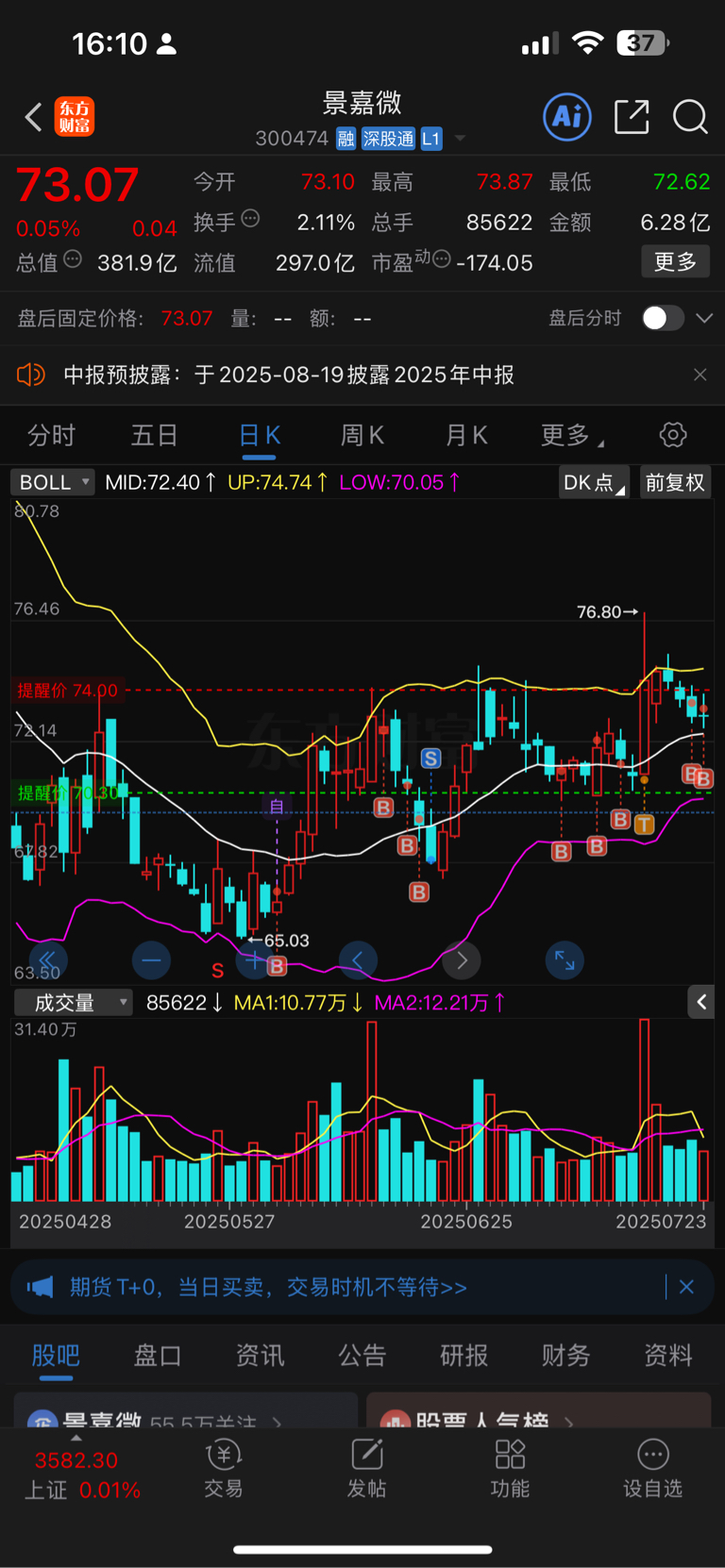
Task: Tap the S sell marker on chart
Action: click(x=431, y=758)
